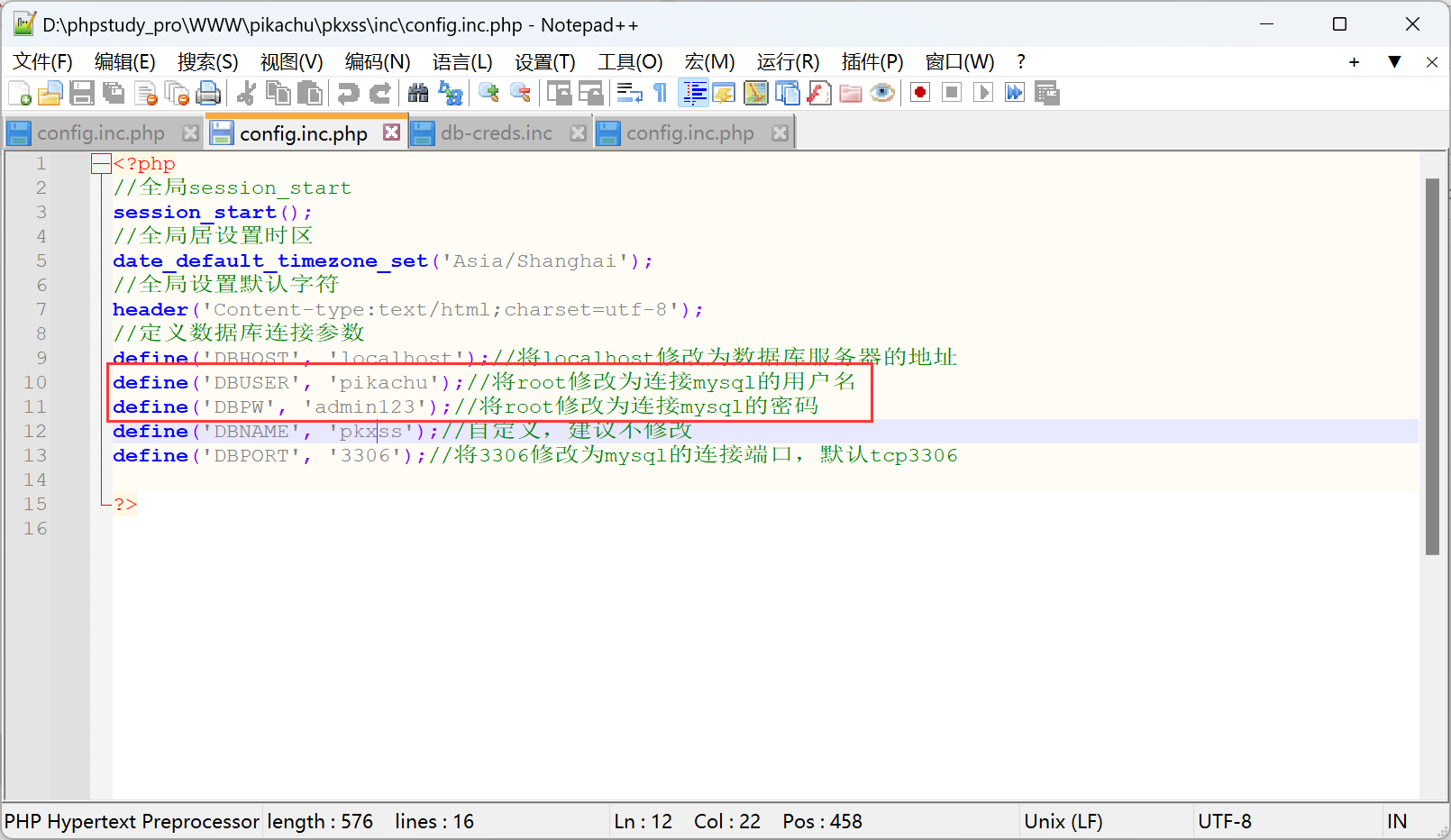Click line number 16 in the margin
Viewport: 1451px width, 840px height.
tap(35, 528)
